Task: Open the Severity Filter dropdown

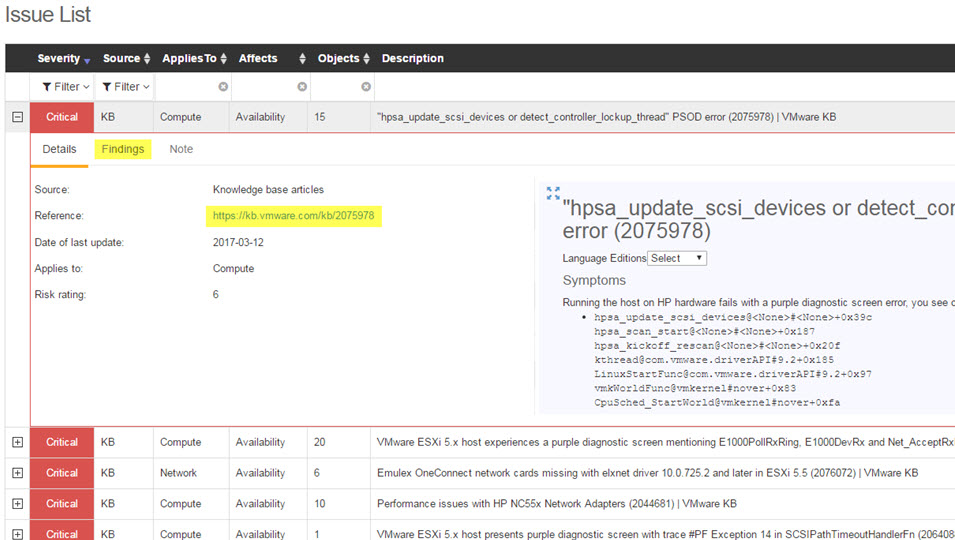Action: tap(66, 87)
